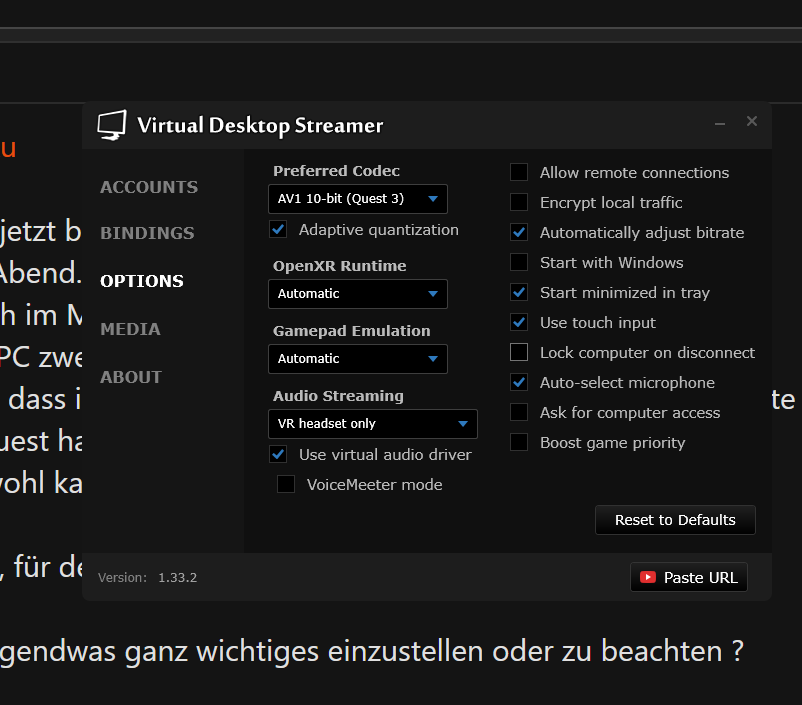Disable Adaptive quantization checkbox
The image size is (802, 705).
coord(278,229)
